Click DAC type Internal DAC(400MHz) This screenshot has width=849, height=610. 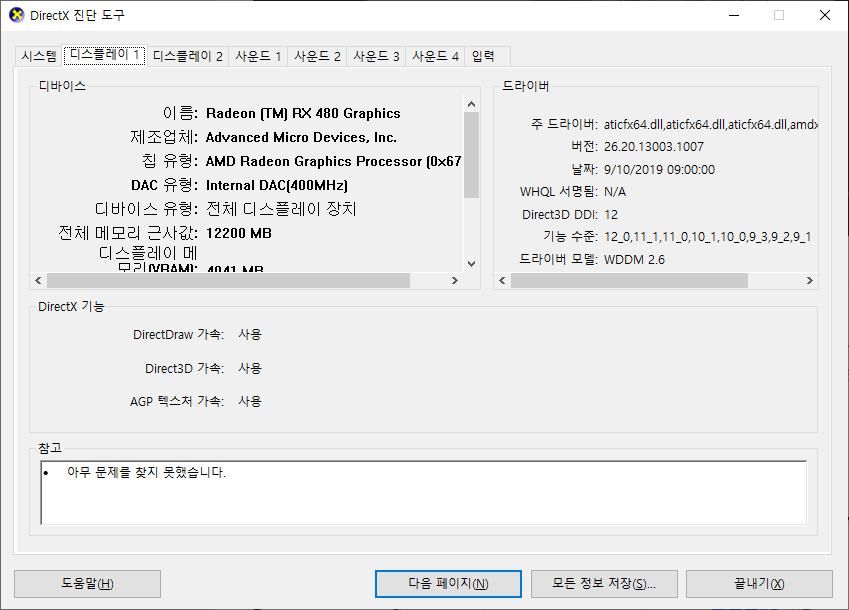pyautogui.click(x=277, y=185)
